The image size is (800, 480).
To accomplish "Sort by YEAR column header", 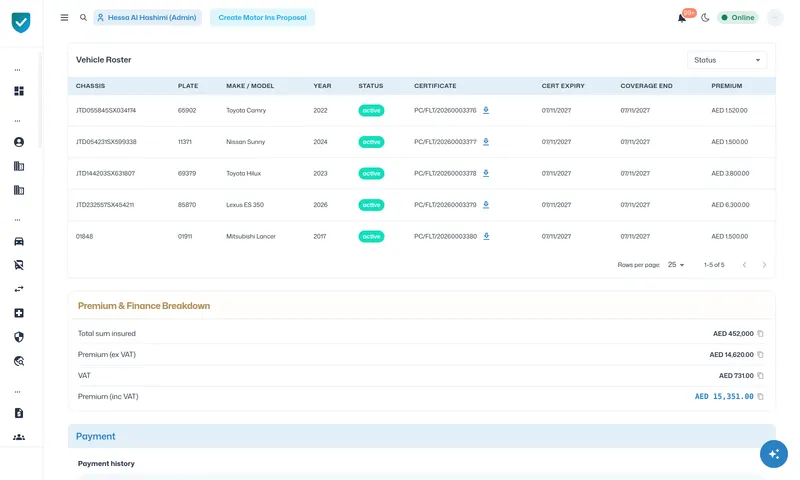I will click(322, 86).
